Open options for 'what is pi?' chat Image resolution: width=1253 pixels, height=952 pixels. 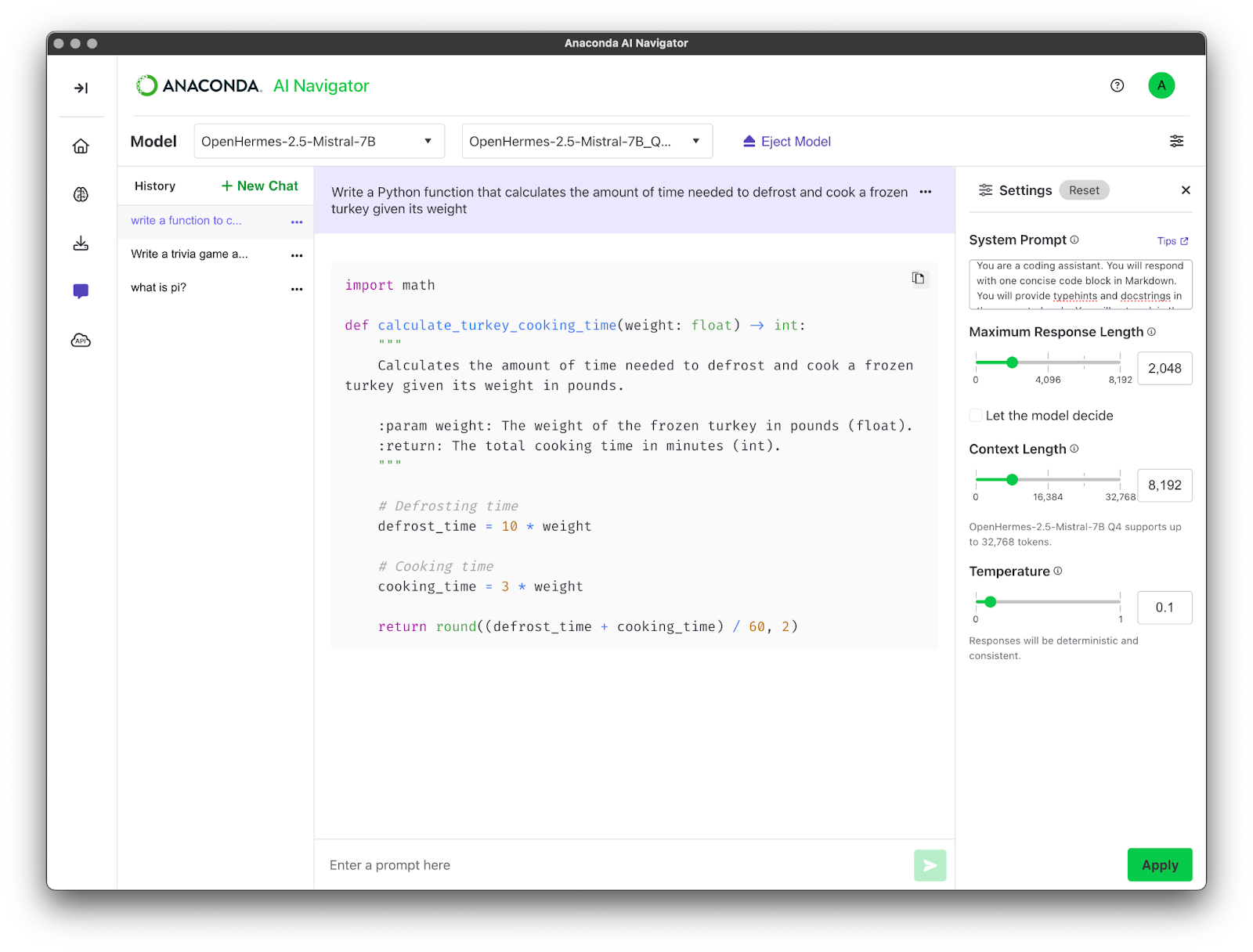click(297, 289)
